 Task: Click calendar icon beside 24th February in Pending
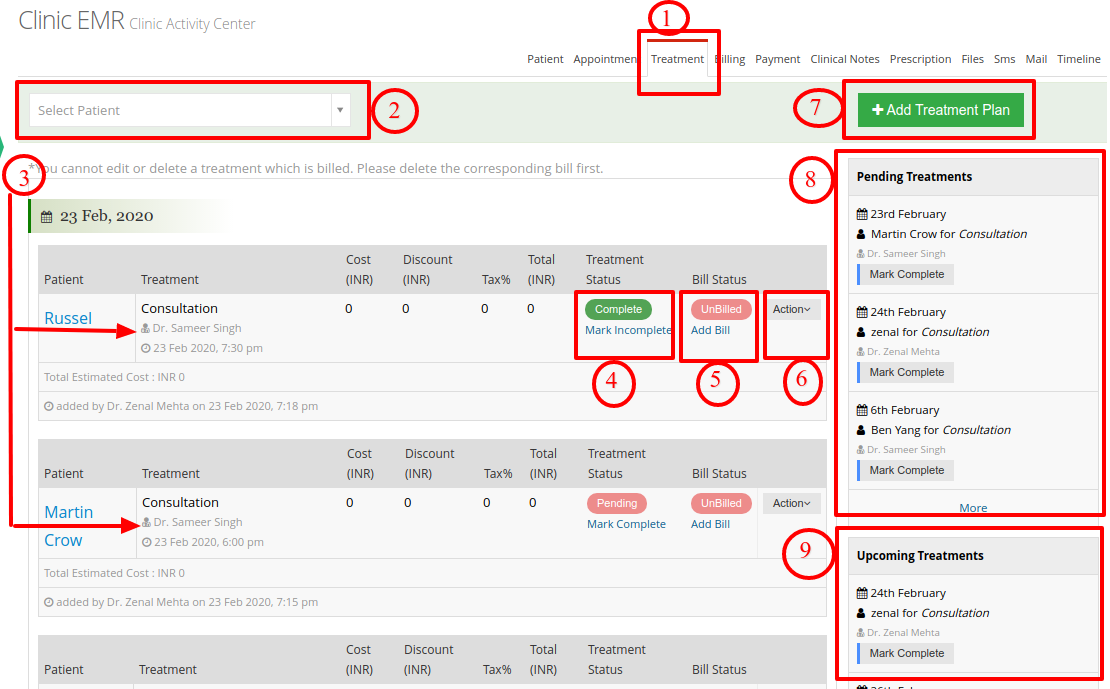[x=862, y=312]
